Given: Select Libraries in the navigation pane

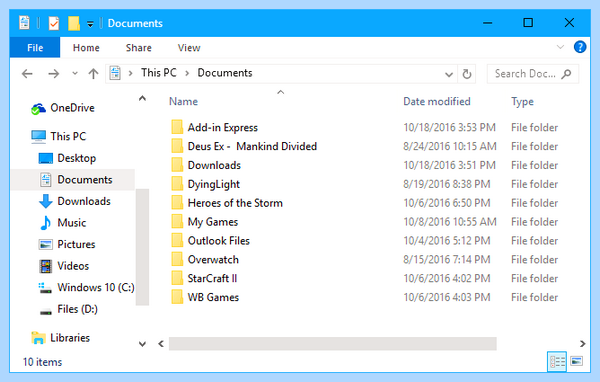Looking at the screenshot, I should [x=60, y=338].
